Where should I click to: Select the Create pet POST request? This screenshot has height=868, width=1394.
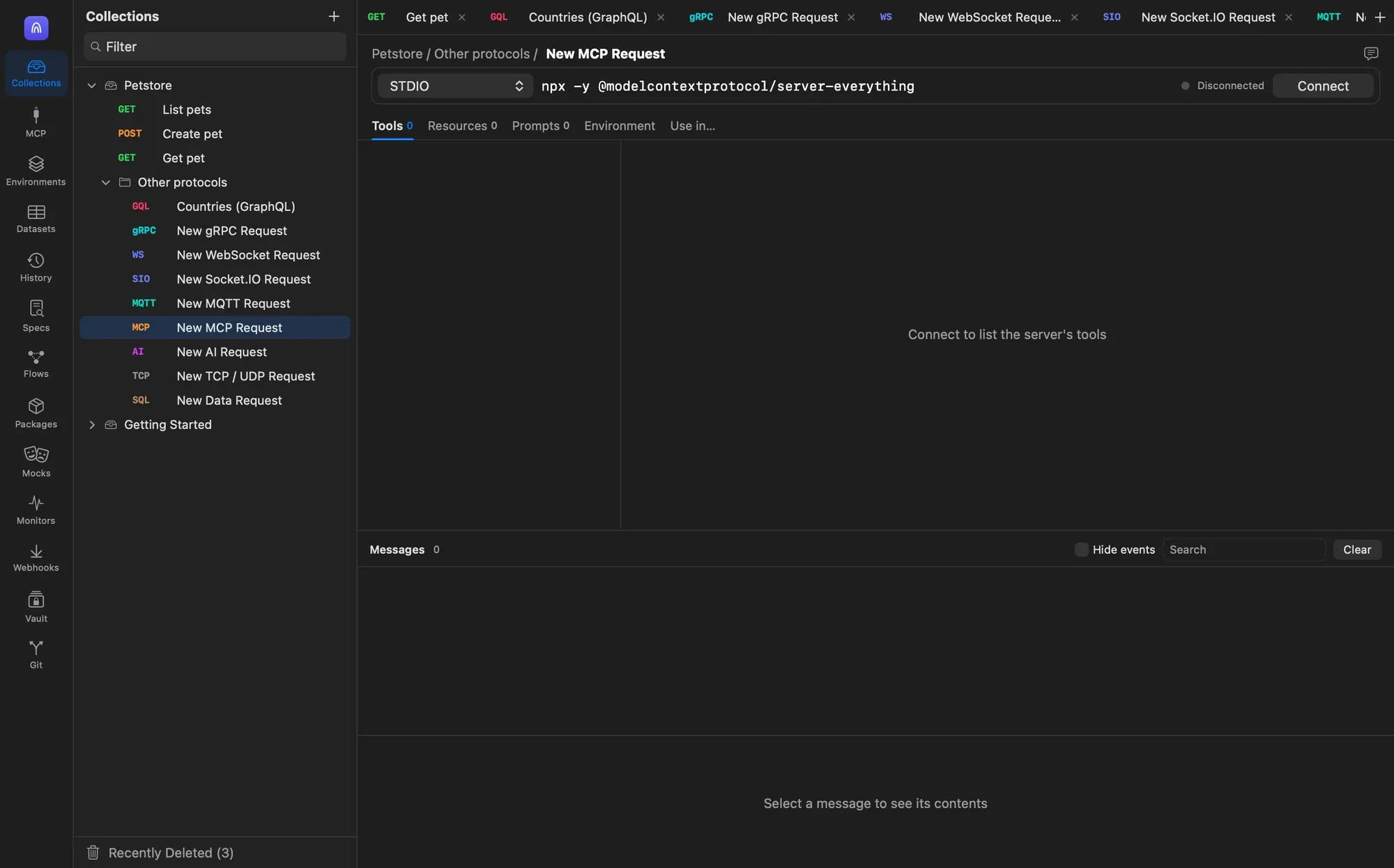(215, 134)
